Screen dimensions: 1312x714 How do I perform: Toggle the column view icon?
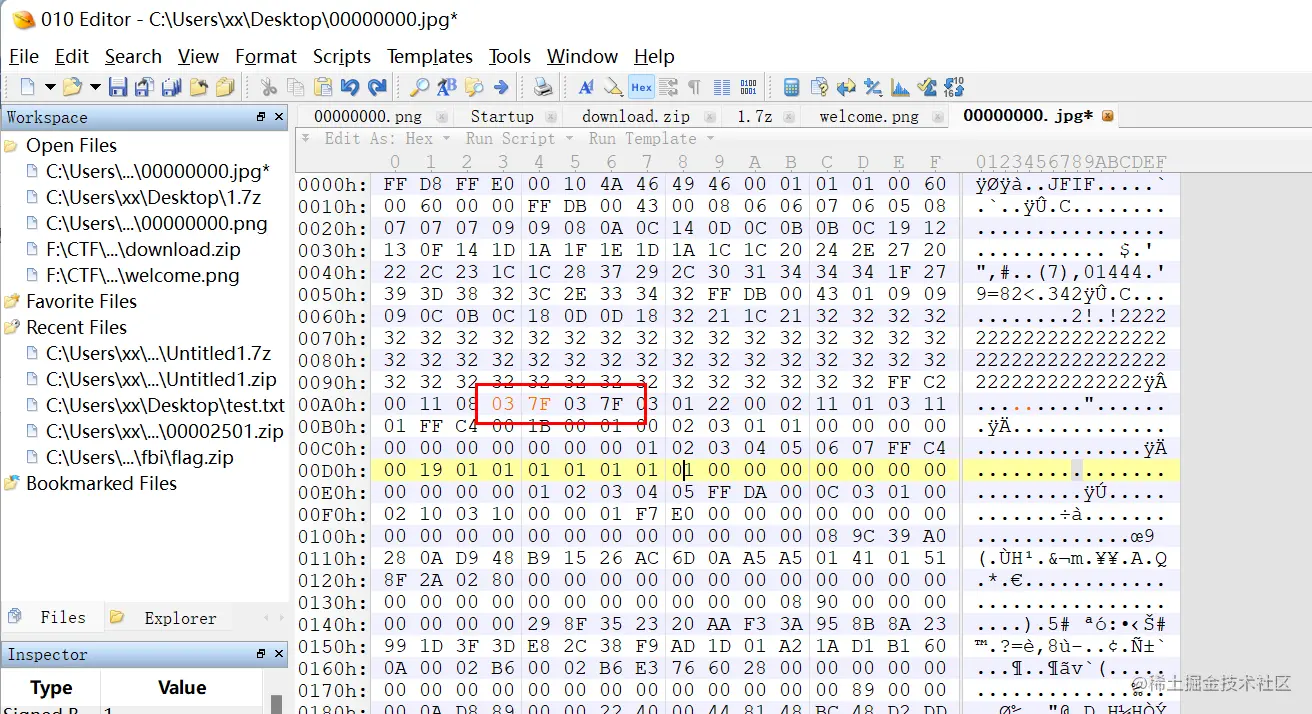[721, 87]
